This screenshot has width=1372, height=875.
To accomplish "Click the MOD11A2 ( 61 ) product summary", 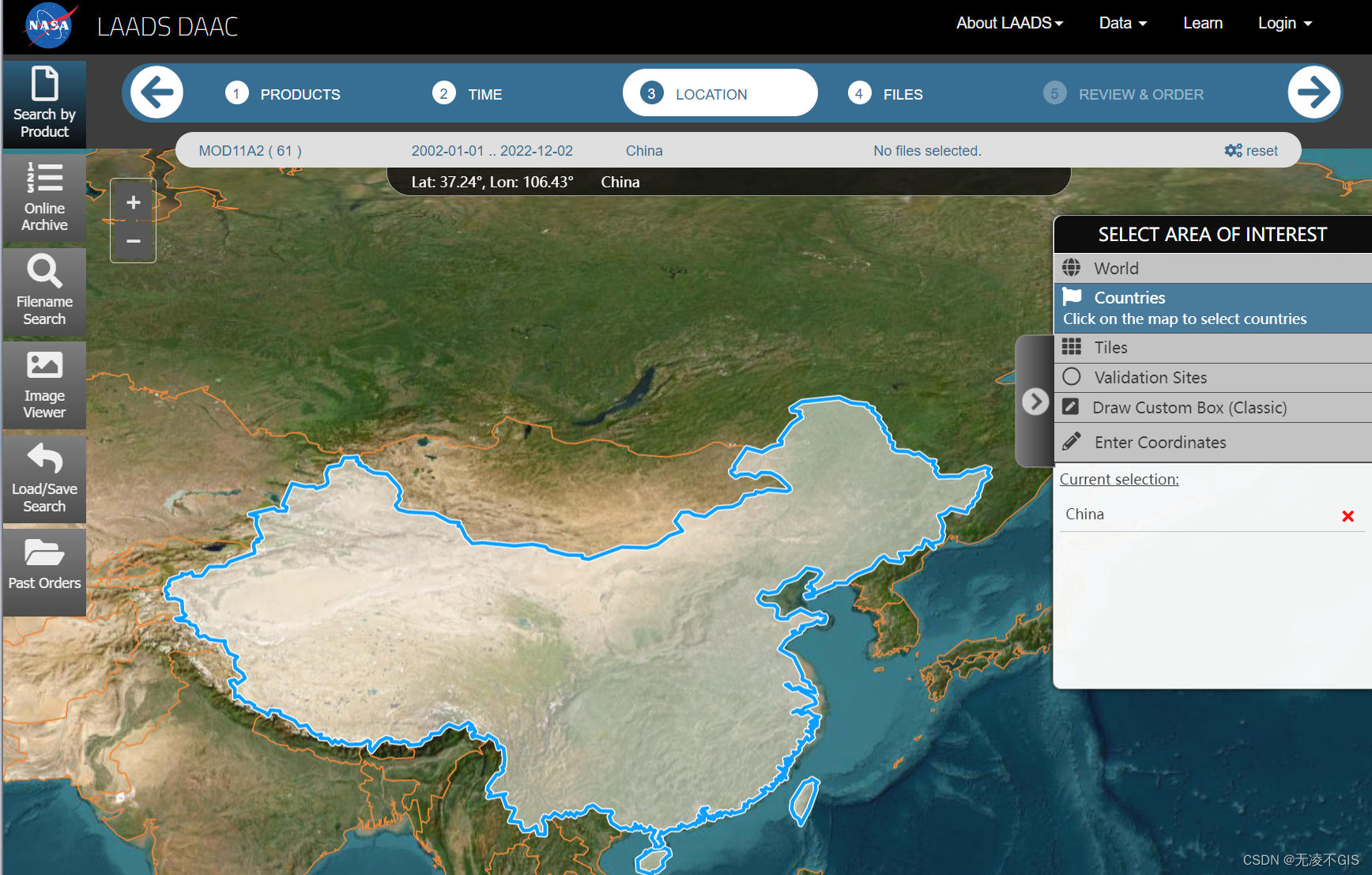I will 250,150.
